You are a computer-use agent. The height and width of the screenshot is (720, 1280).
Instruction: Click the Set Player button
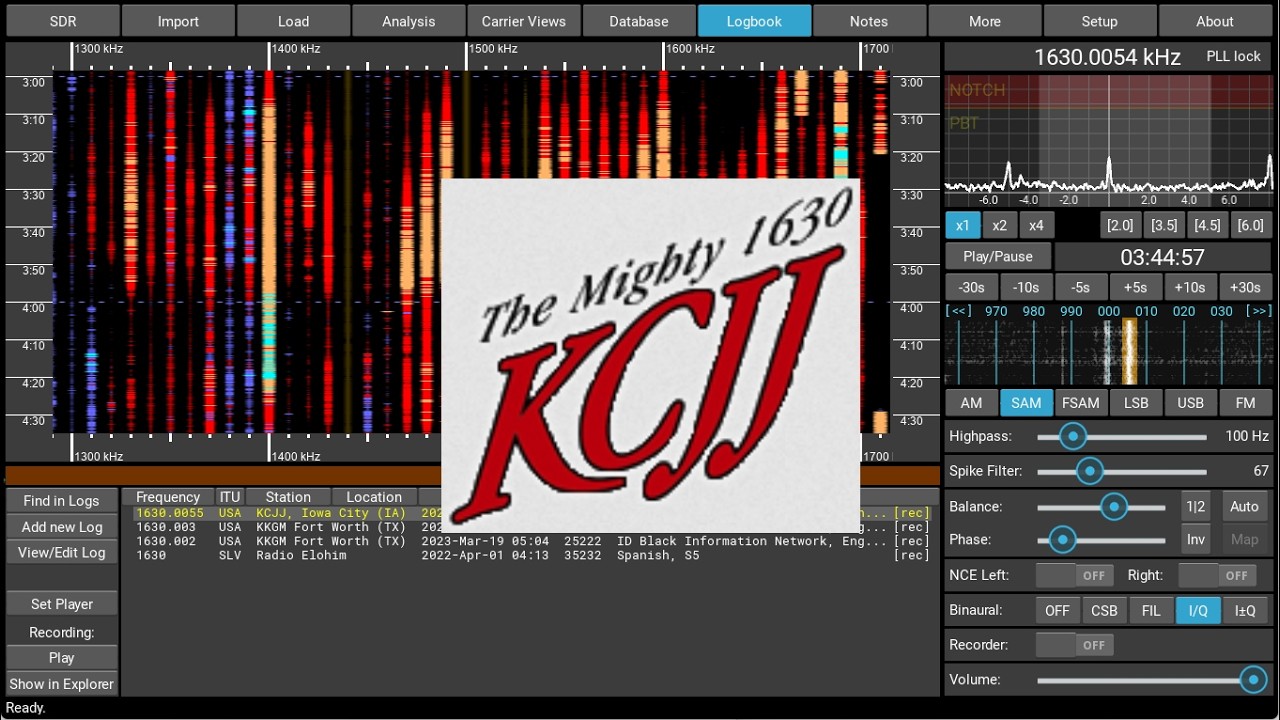pyautogui.click(x=62, y=604)
